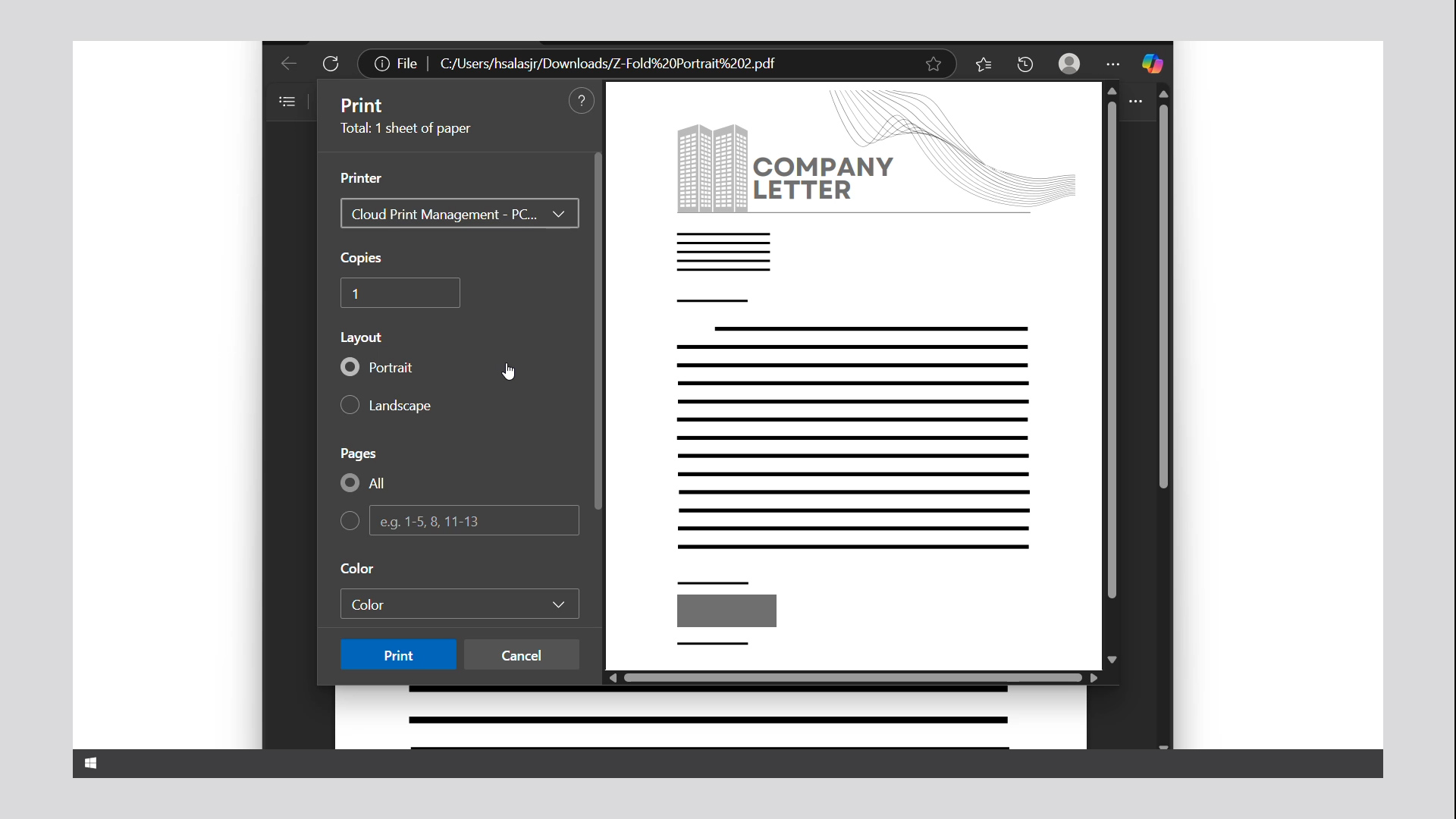The height and width of the screenshot is (819, 1456).
Task: Open the Color mode dropdown
Action: click(459, 604)
